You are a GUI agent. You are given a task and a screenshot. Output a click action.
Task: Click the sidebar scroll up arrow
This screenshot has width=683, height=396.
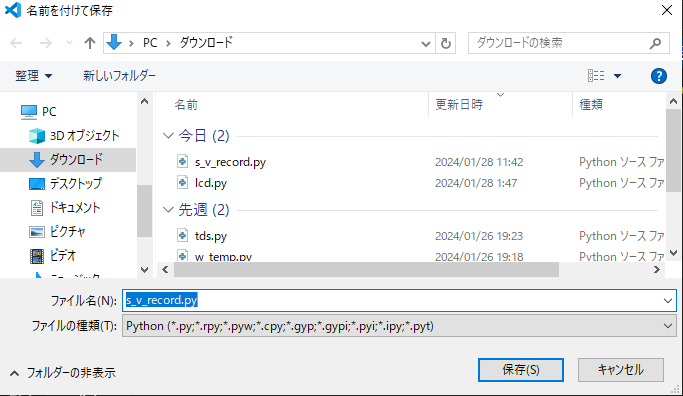tap(145, 102)
